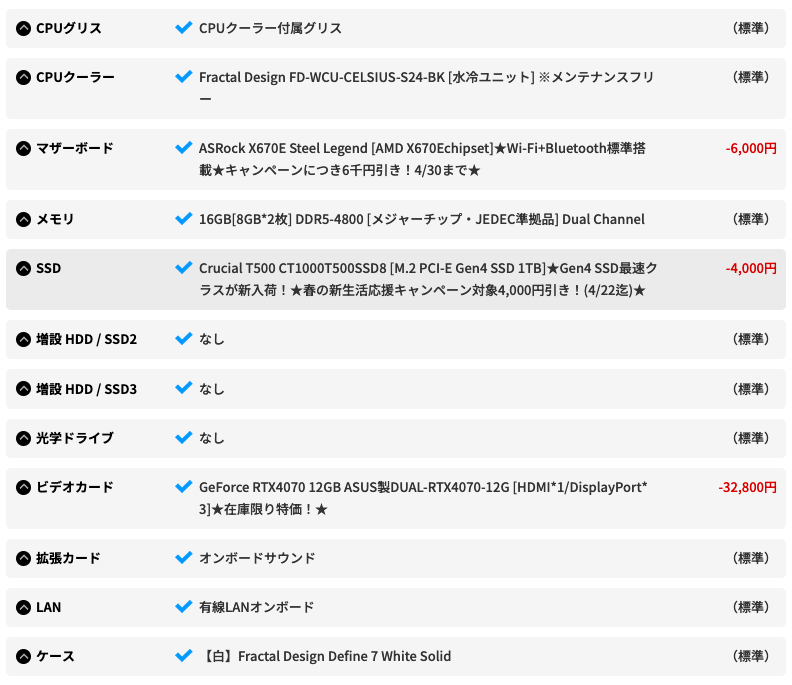Click the -32,800円 discount price

(x=747, y=487)
